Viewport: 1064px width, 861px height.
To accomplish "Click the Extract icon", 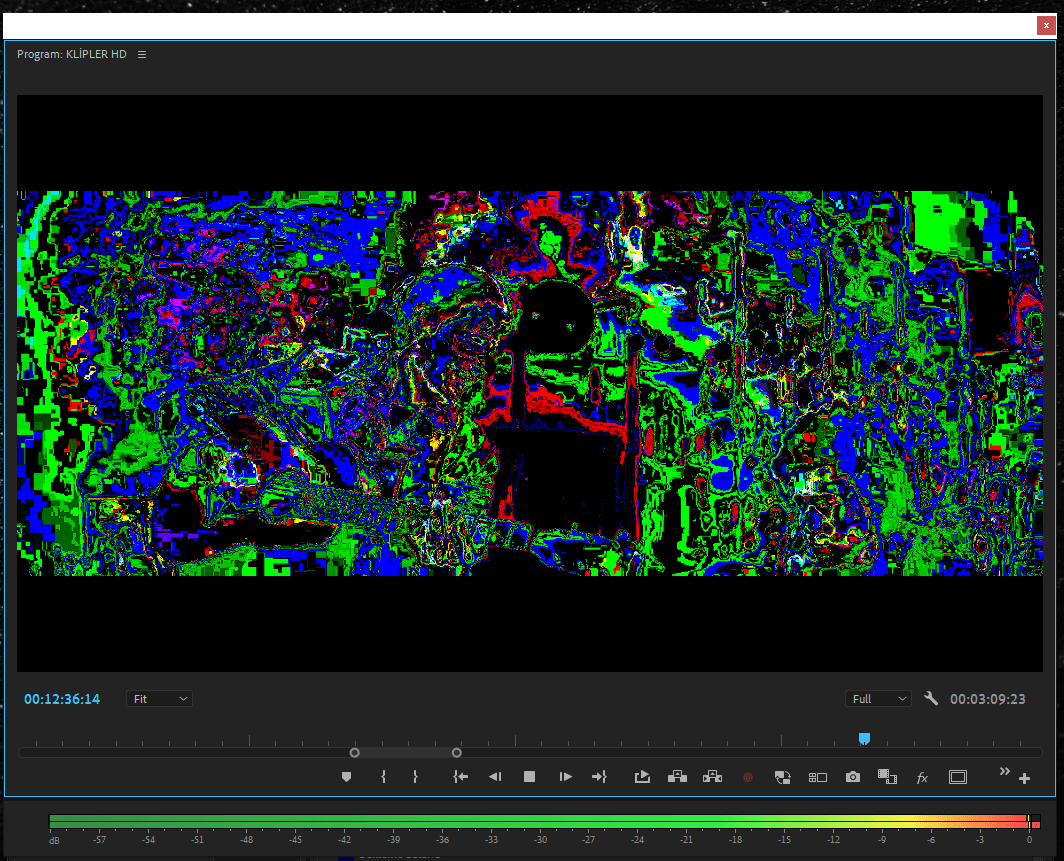I will 711,776.
